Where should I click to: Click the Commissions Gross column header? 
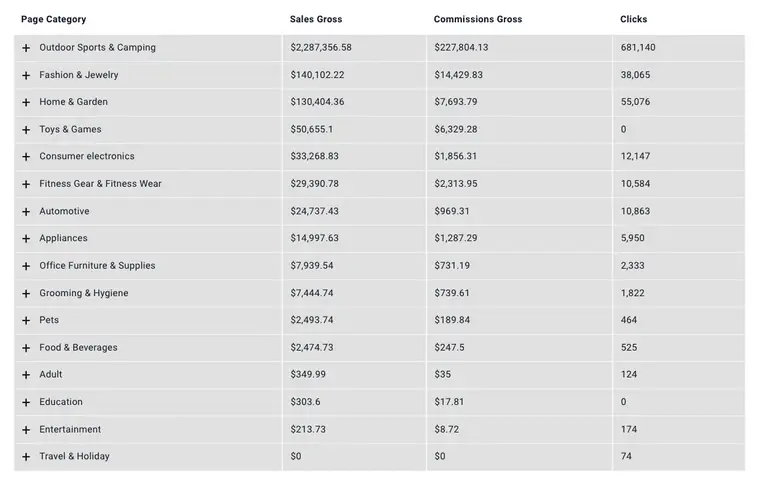[x=478, y=20]
